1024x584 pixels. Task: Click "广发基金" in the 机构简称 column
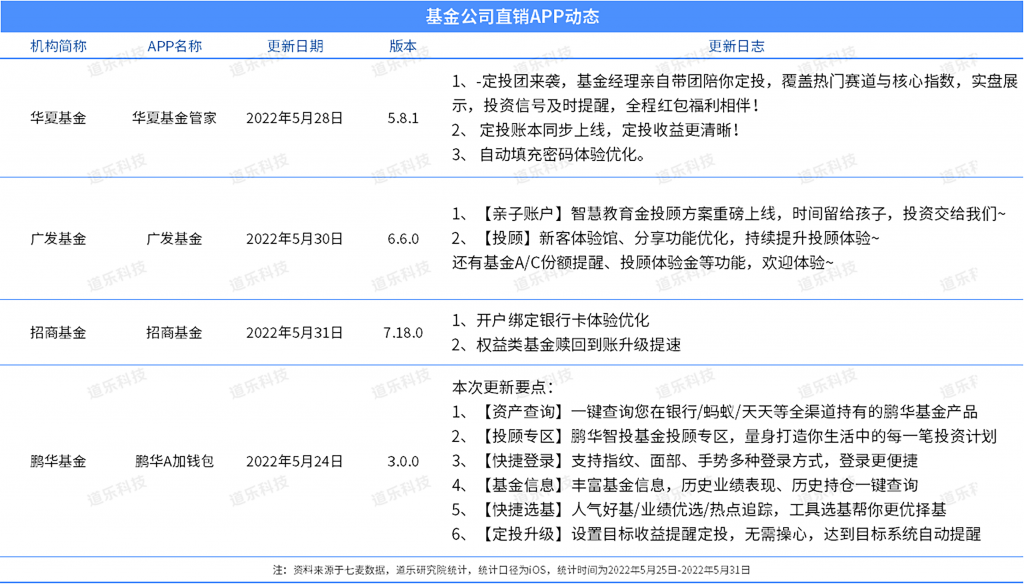[58, 239]
